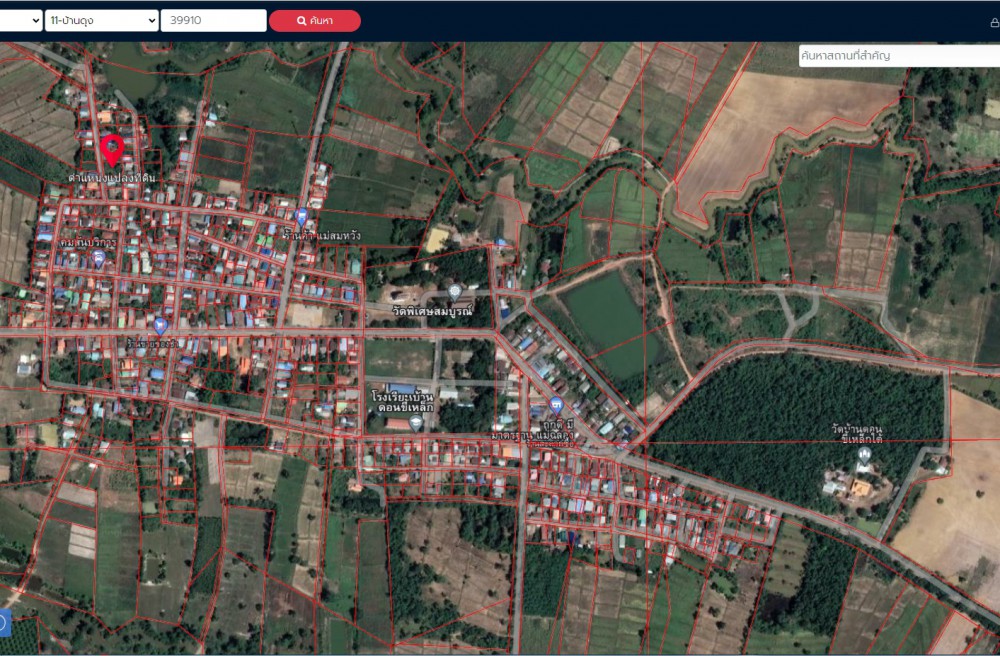Expand the leftmost partially visible dropdown

(x=20, y=20)
